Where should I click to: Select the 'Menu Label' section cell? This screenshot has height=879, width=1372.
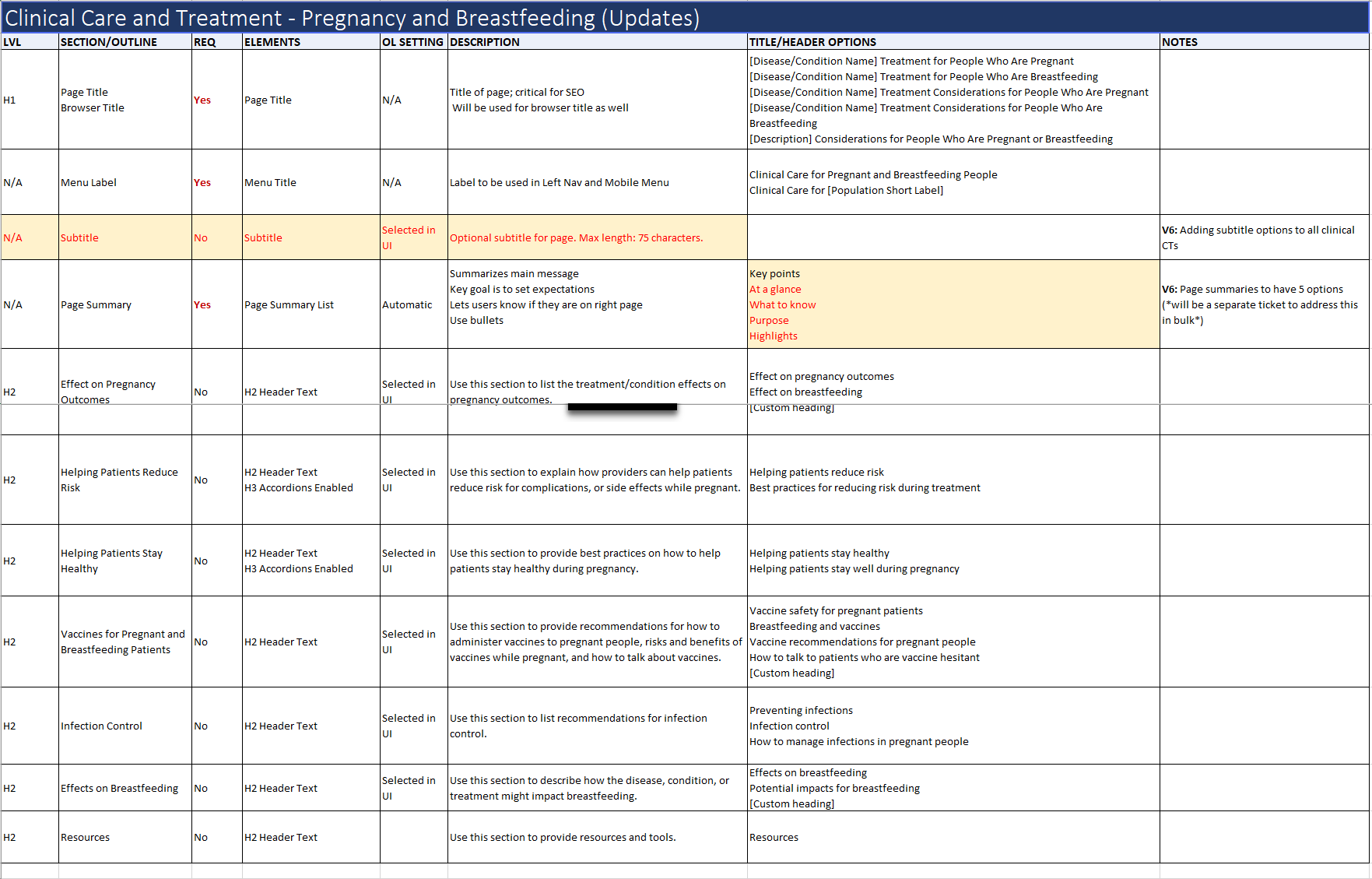[x=125, y=182]
